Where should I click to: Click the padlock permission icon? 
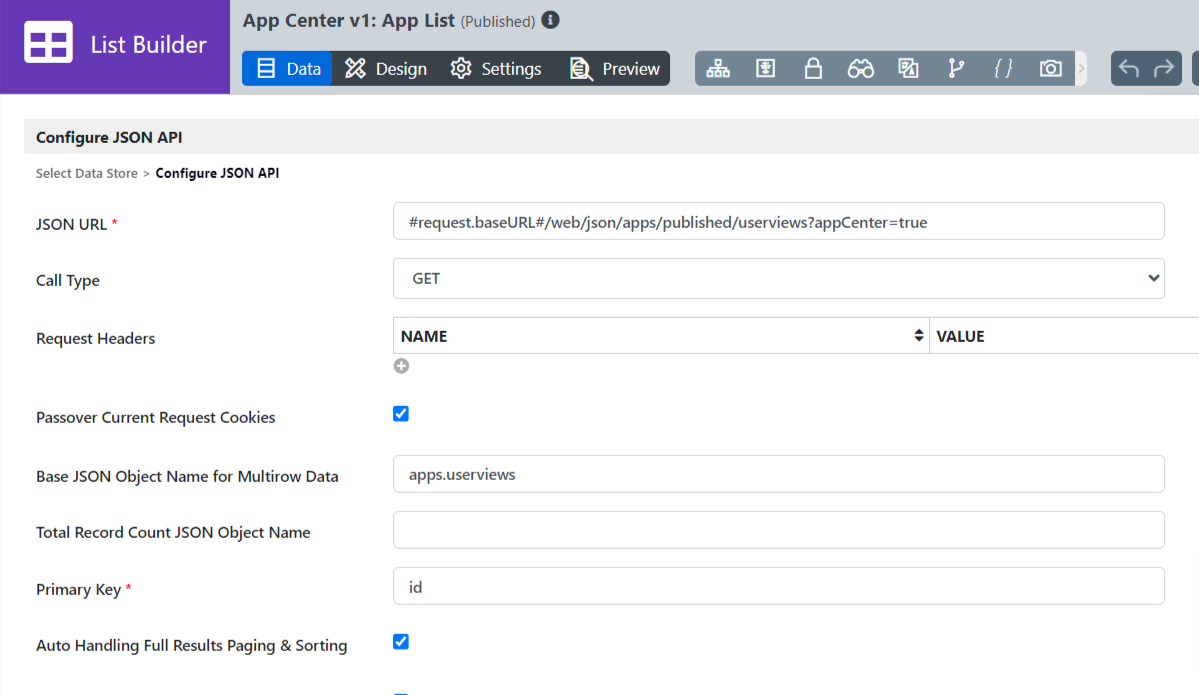pos(813,69)
